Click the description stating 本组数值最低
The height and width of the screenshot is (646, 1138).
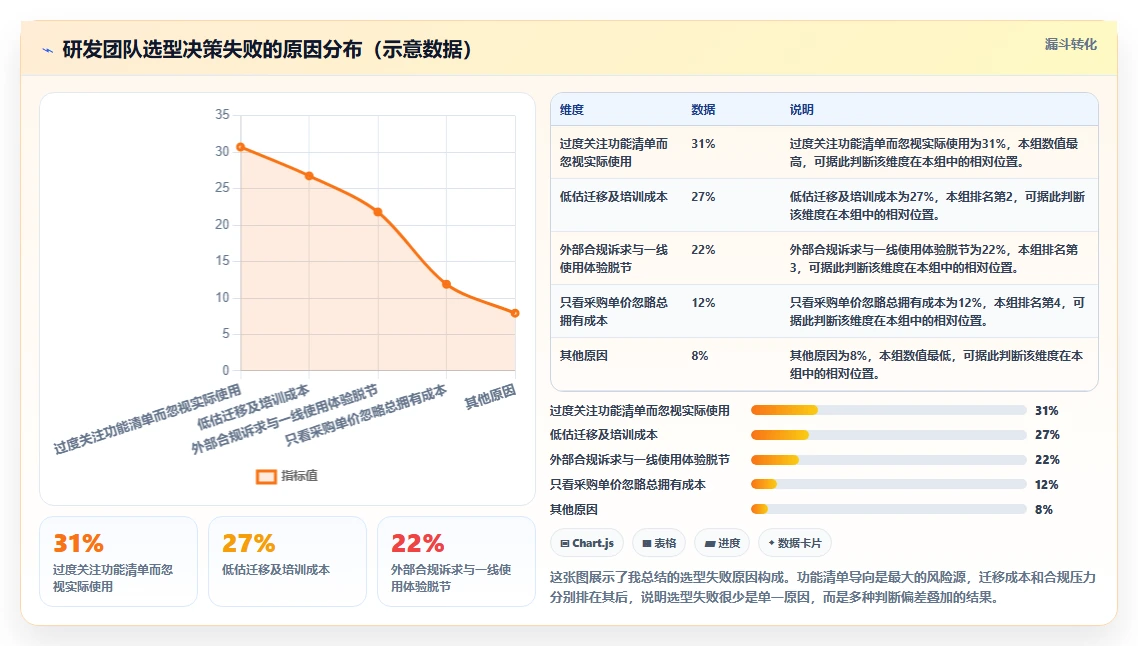(x=936, y=364)
